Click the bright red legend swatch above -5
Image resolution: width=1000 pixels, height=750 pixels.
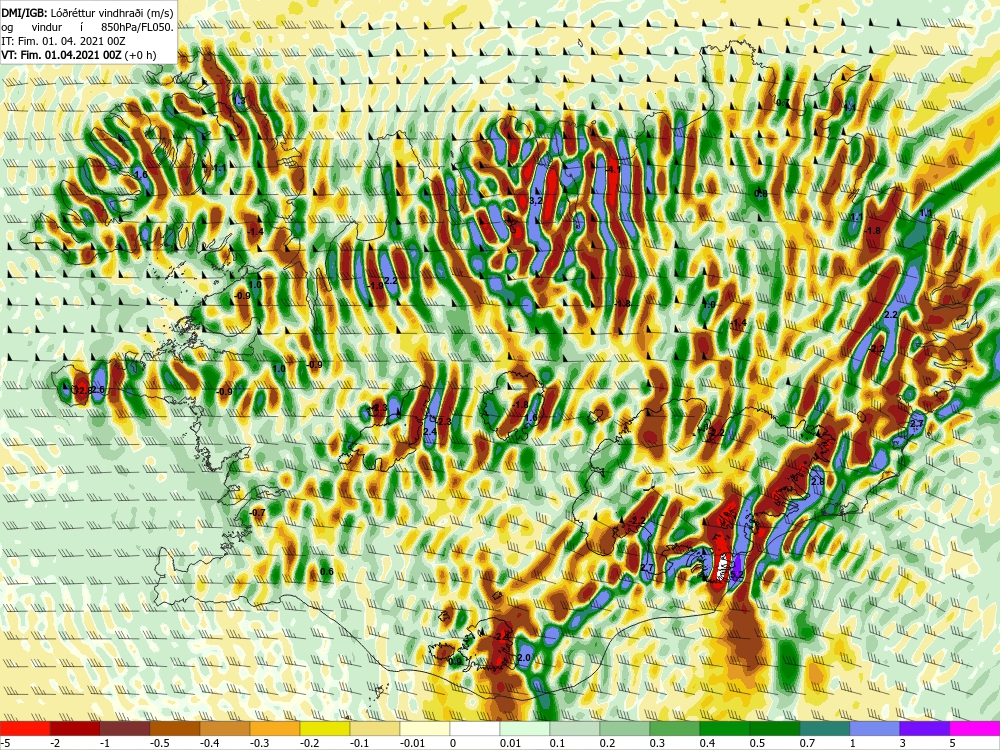25,728
